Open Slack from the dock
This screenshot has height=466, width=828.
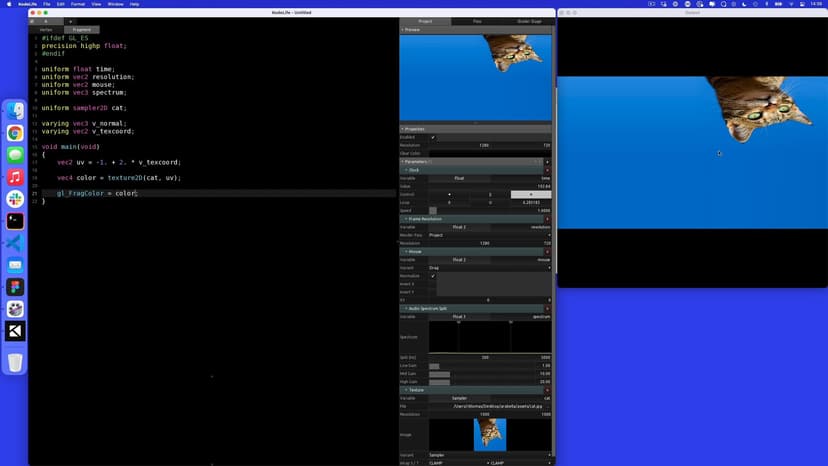pyautogui.click(x=15, y=199)
